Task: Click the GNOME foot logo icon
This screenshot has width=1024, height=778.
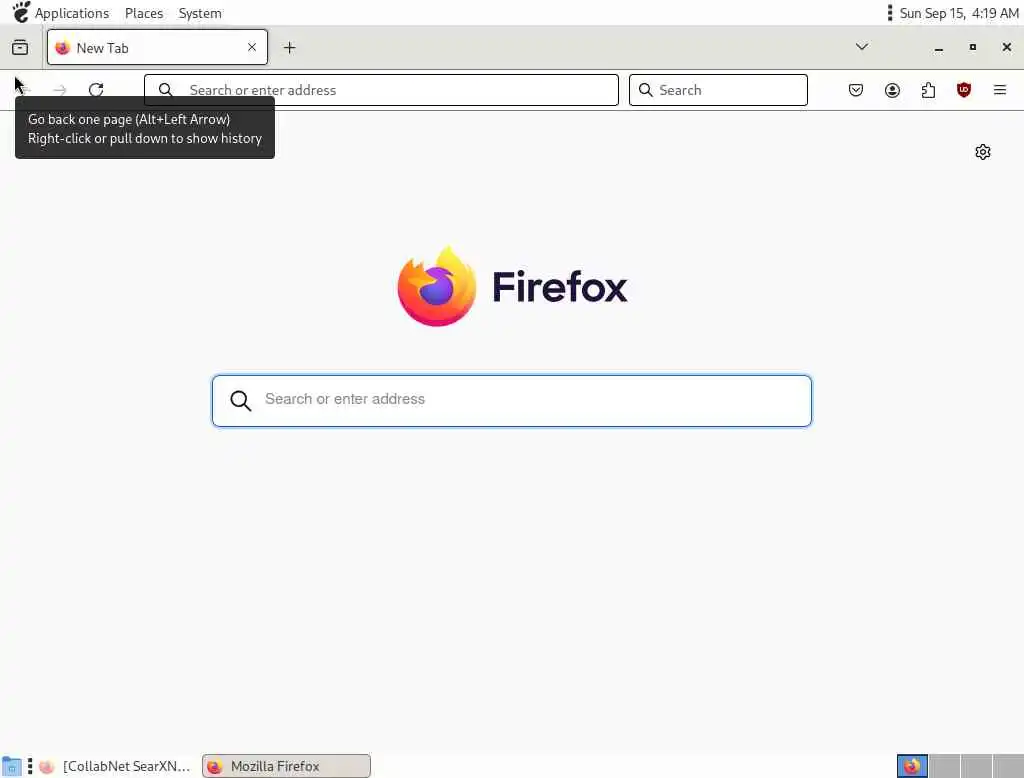Action: coord(21,12)
